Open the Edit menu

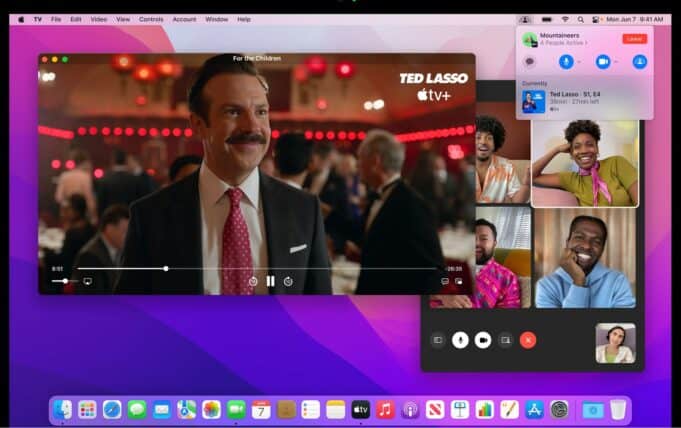(76, 20)
